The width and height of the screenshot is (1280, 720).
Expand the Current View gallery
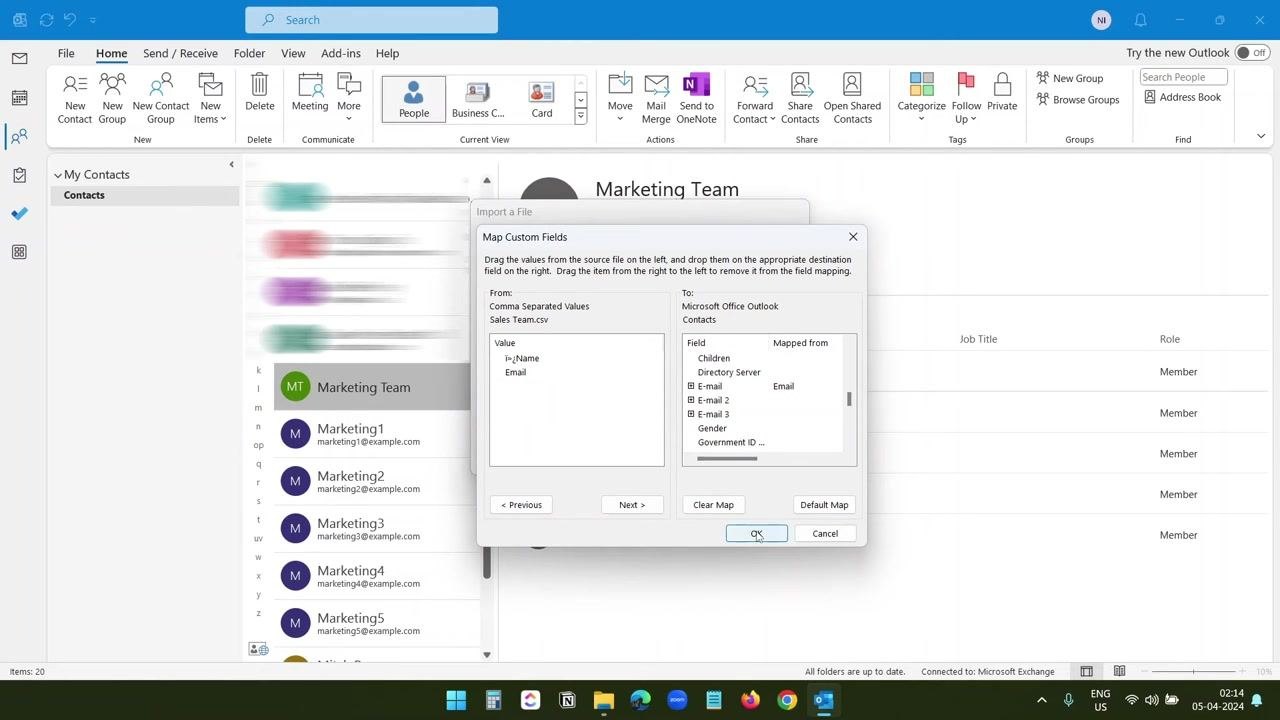(580, 117)
